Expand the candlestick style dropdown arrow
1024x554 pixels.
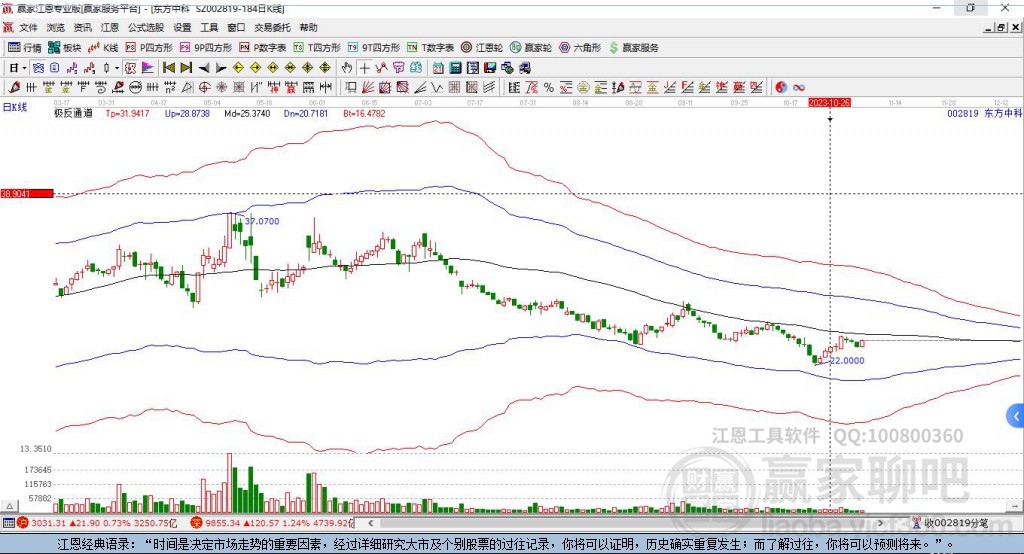[116, 68]
